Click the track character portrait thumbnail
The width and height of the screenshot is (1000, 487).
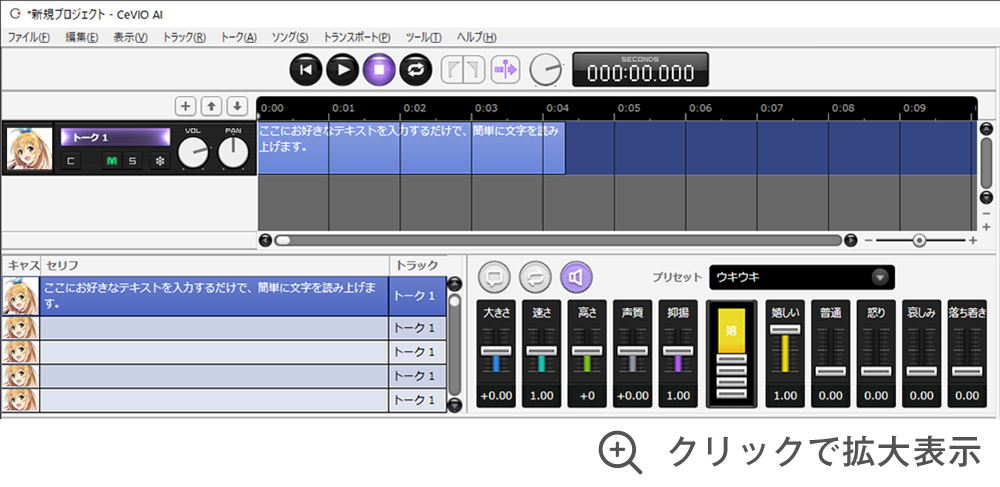[x=29, y=149]
